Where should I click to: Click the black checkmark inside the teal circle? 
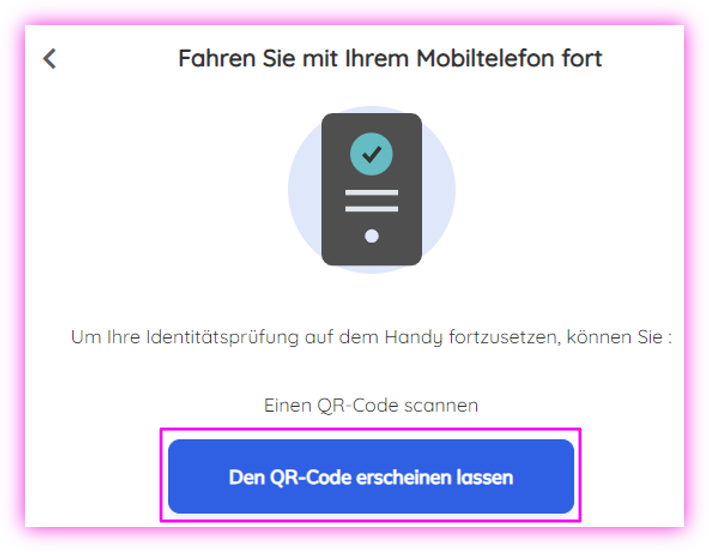coord(372,155)
